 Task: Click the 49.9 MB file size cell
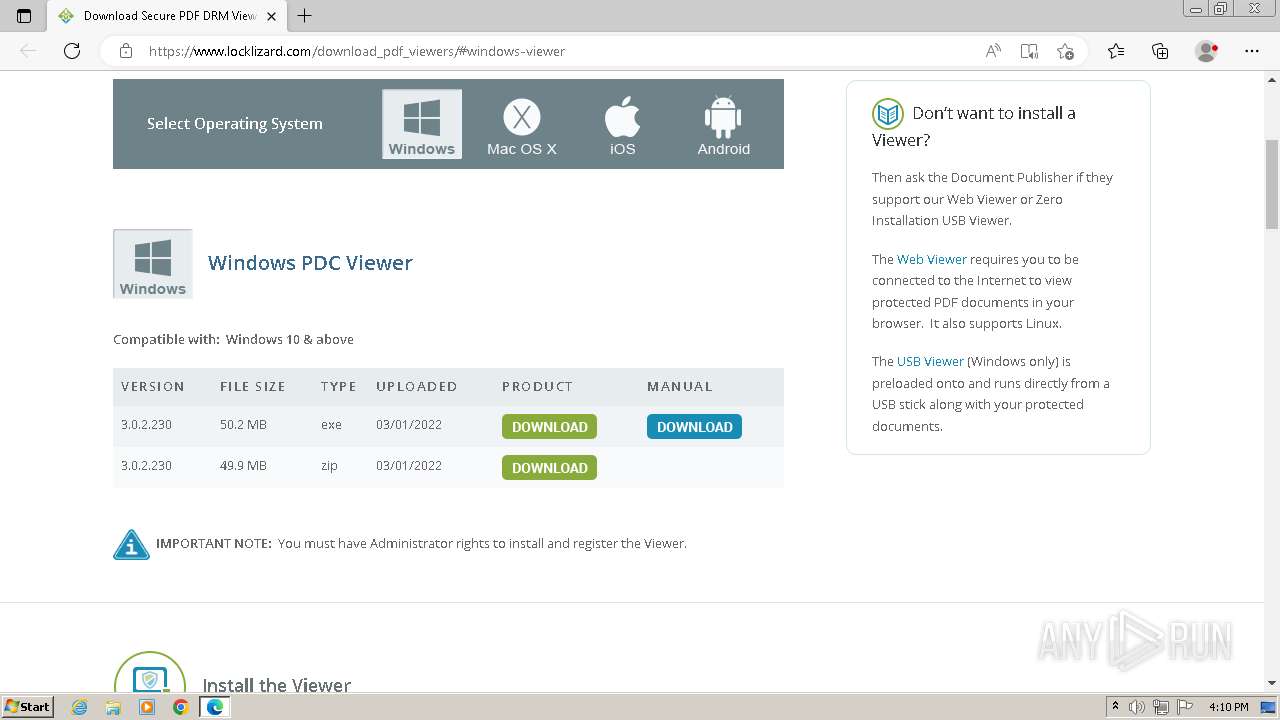click(243, 466)
